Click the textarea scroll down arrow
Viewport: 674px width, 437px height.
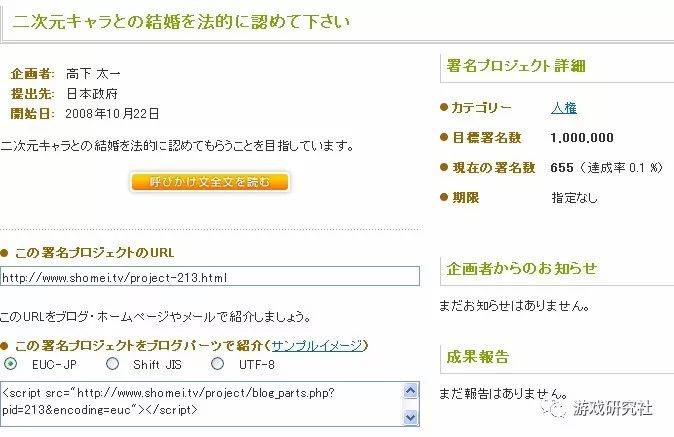[411, 417]
